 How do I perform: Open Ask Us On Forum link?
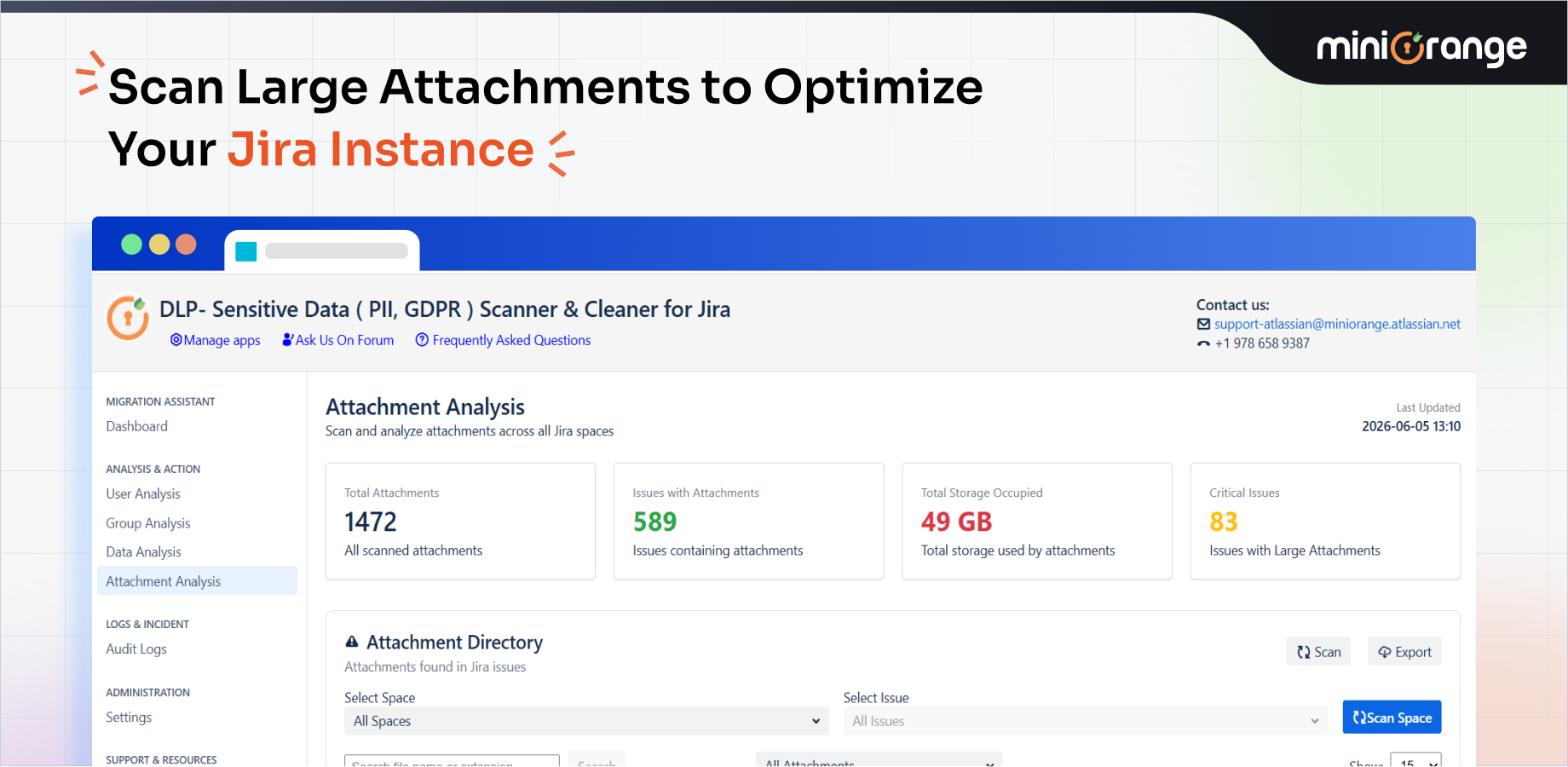[x=338, y=340]
